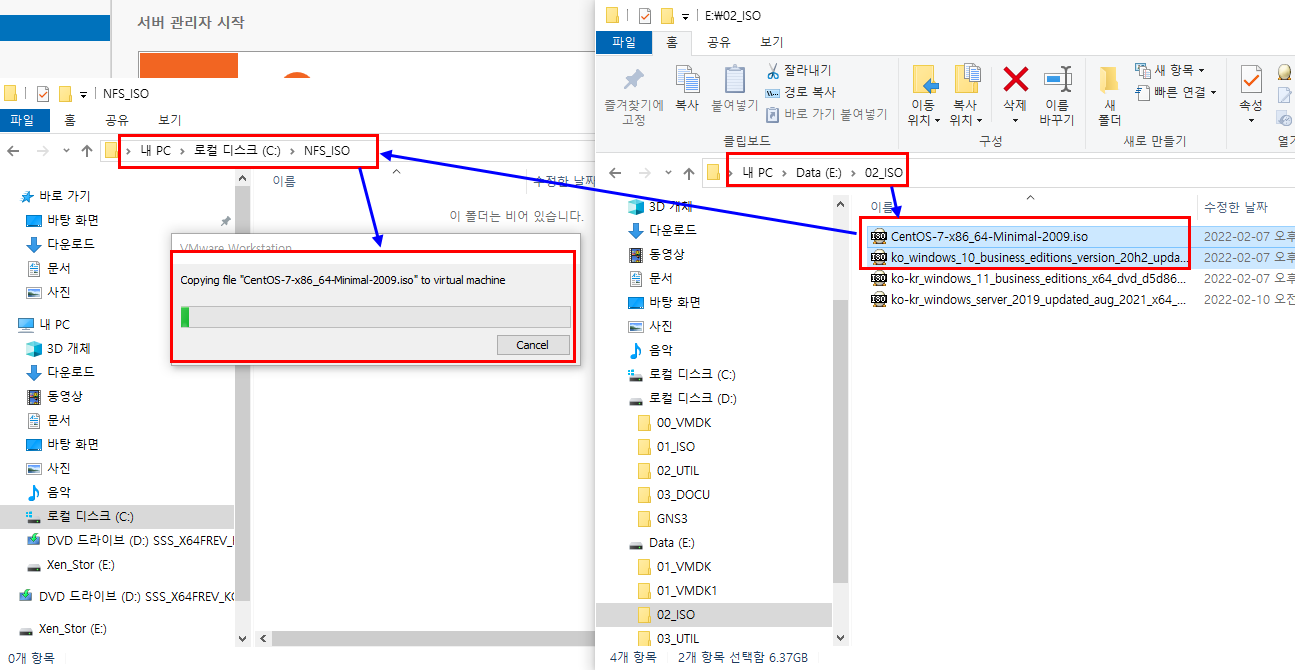Open quick access toolbar dropdown in E:\02_ISO window
1295x670 pixels.
pyautogui.click(x=685, y=16)
